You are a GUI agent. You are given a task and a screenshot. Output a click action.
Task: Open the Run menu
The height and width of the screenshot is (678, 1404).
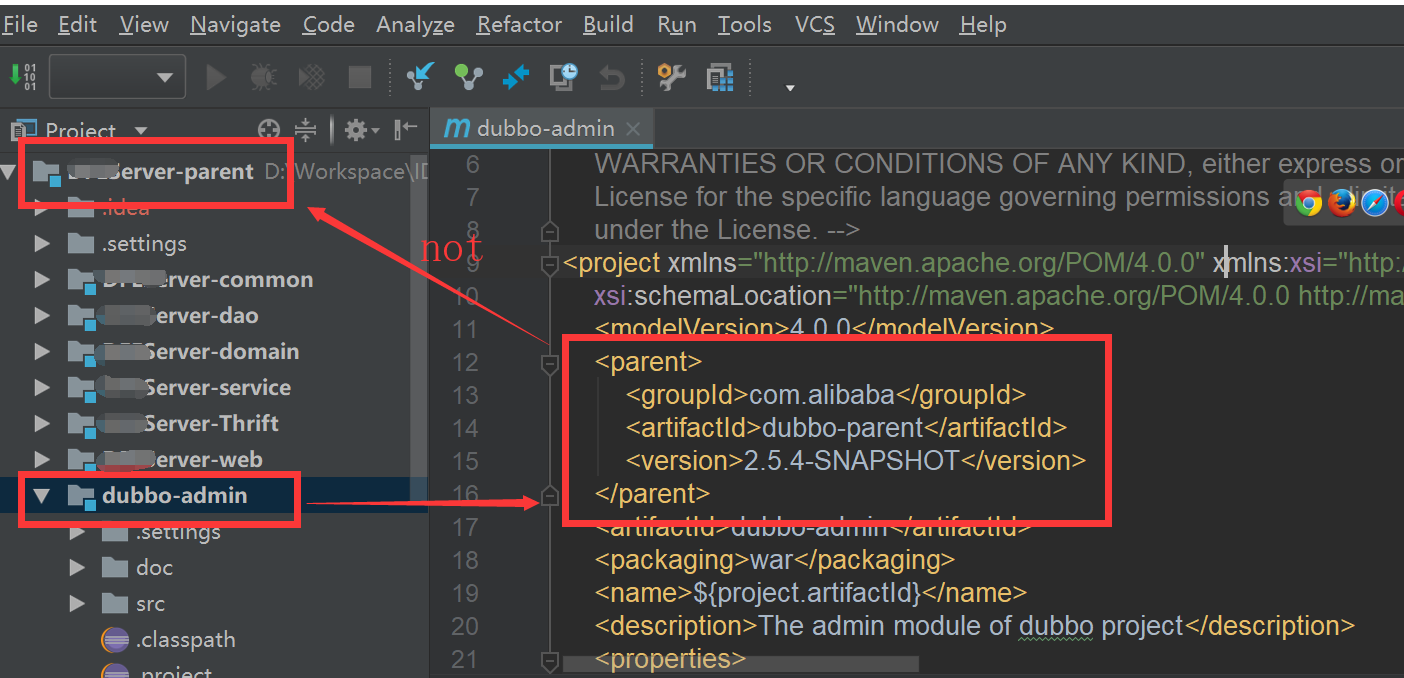point(677,25)
